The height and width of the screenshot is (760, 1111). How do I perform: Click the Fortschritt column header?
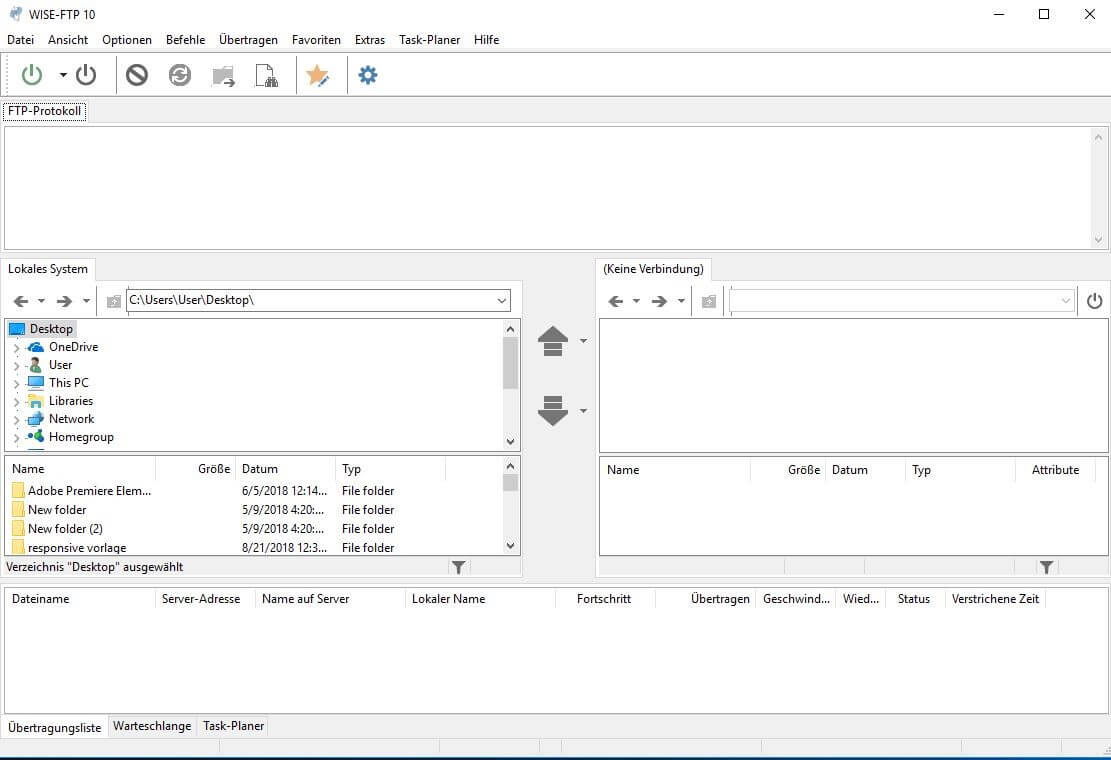[x=604, y=599]
